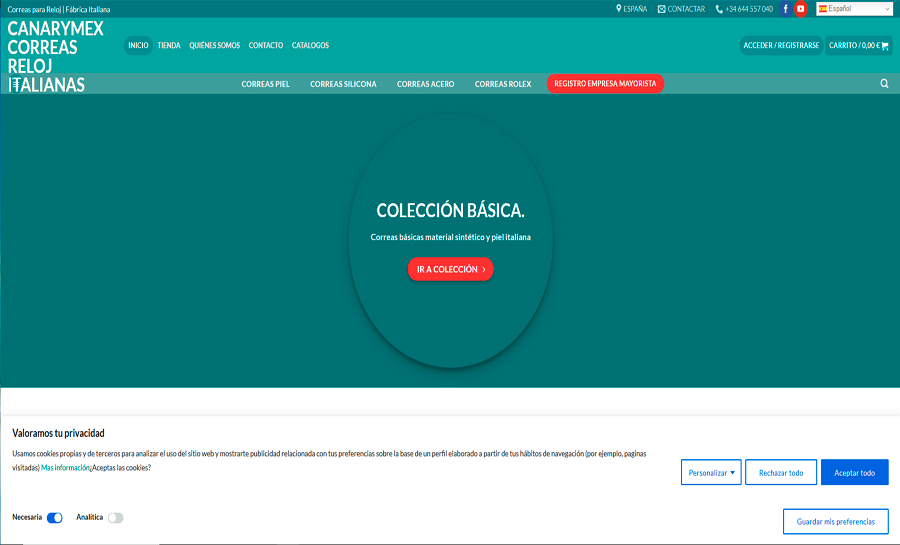The width and height of the screenshot is (900, 545).
Task: Click the Correas para Reloj tagline text
Action: [x=59, y=9]
